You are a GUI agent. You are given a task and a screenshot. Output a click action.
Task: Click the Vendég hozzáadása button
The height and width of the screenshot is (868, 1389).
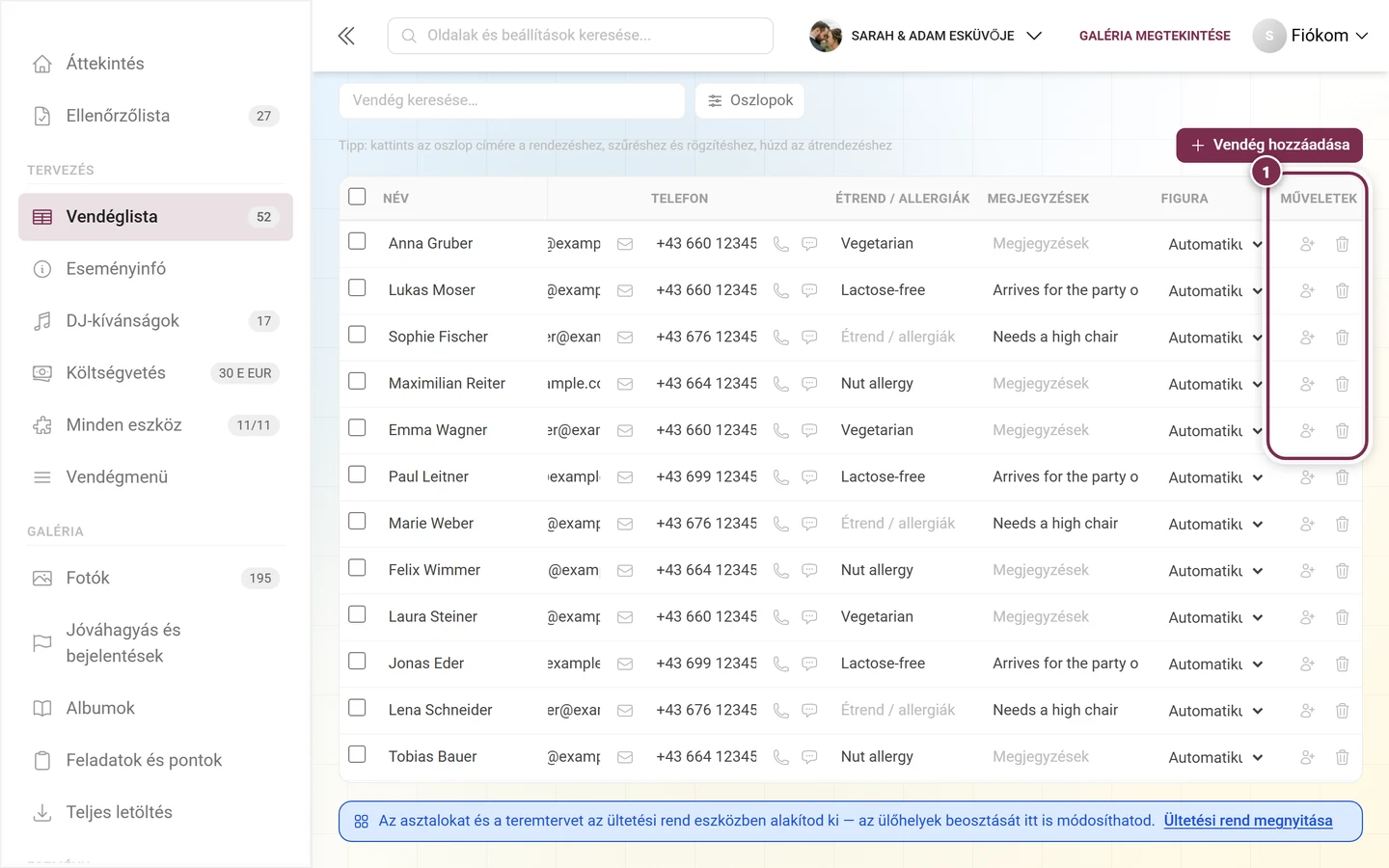tap(1269, 145)
